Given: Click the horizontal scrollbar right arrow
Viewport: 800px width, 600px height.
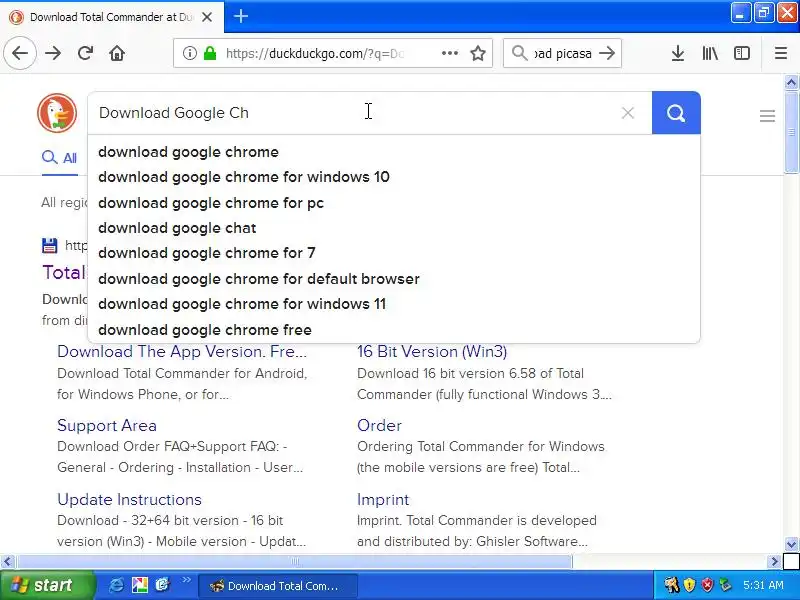Looking at the screenshot, I should click(774, 562).
